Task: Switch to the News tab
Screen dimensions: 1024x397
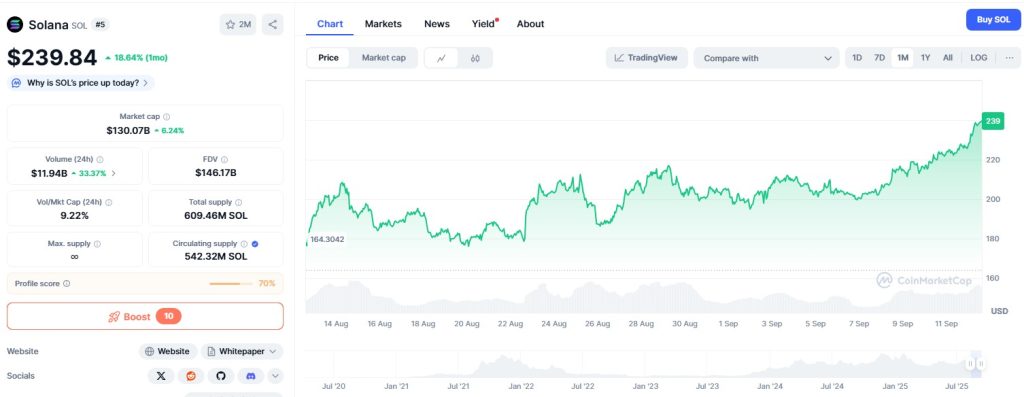Action: (x=437, y=24)
